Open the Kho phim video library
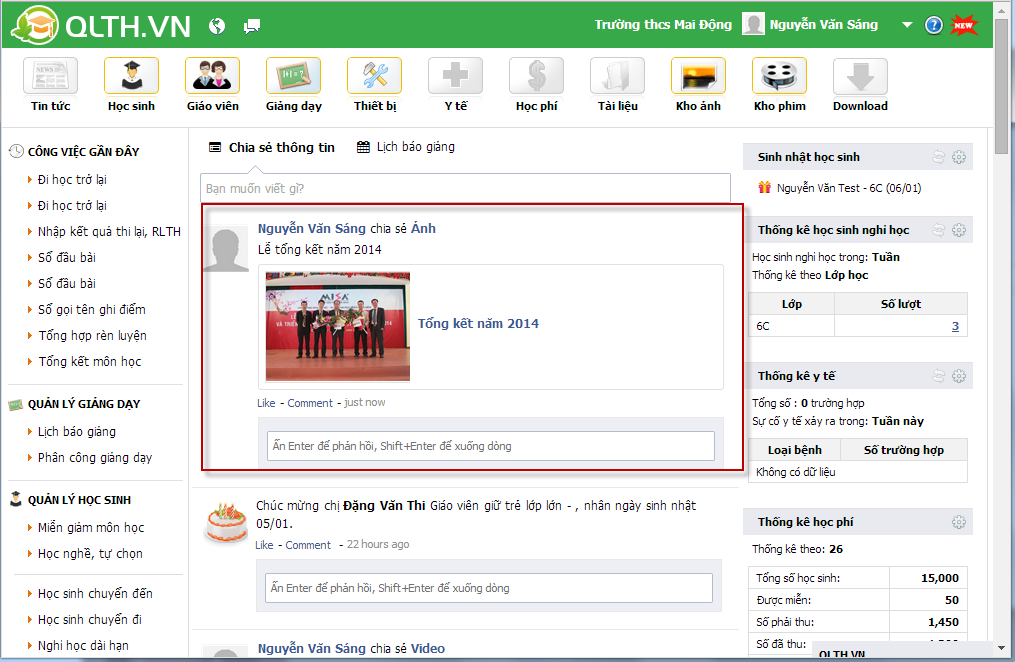The width and height of the screenshot is (1015, 662). click(x=779, y=76)
